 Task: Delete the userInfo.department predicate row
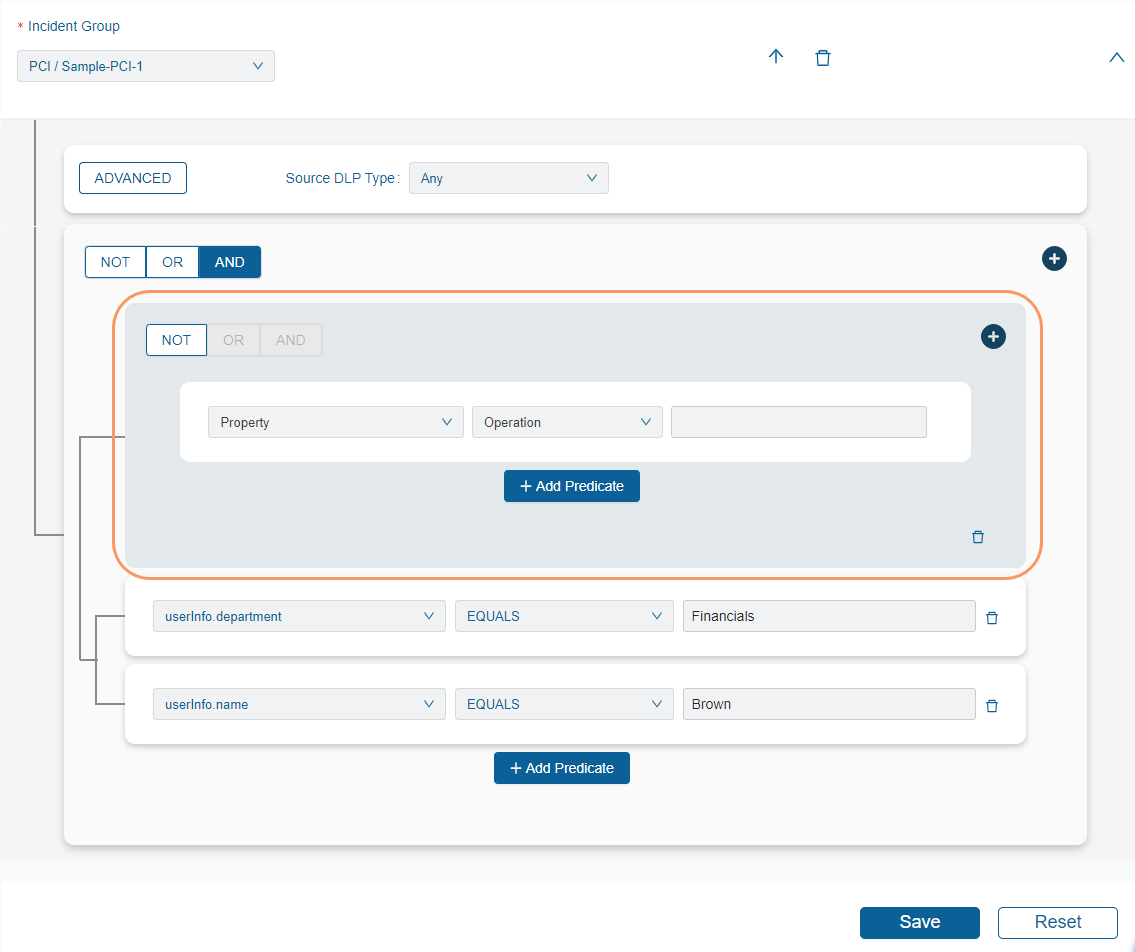pos(992,617)
